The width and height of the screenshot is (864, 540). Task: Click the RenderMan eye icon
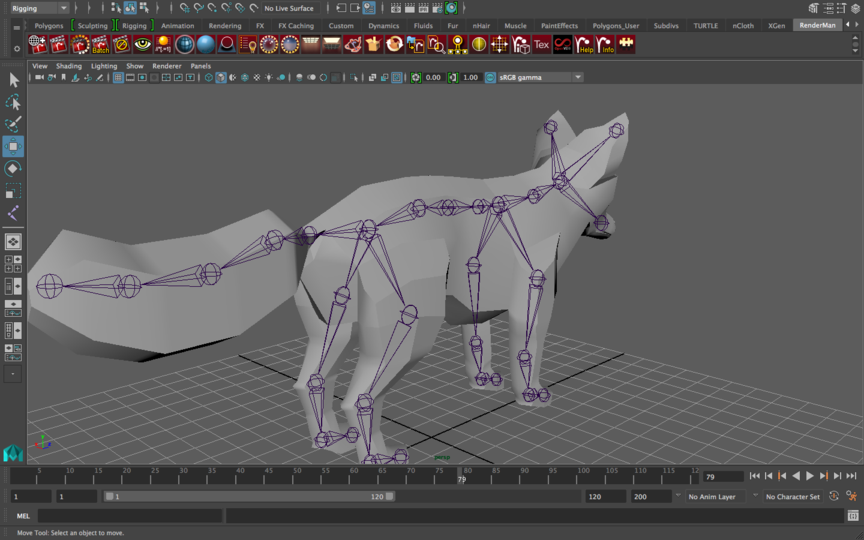click(x=142, y=44)
